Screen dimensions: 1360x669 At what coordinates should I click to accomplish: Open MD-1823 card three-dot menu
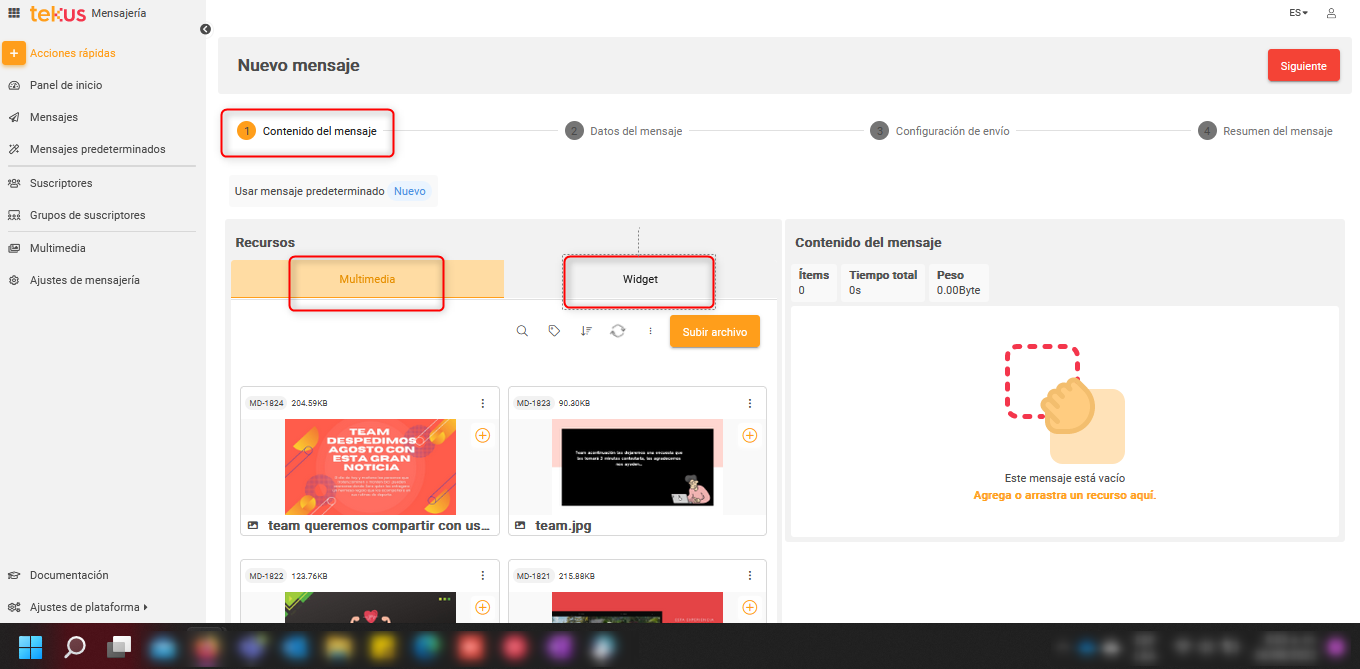(x=749, y=403)
